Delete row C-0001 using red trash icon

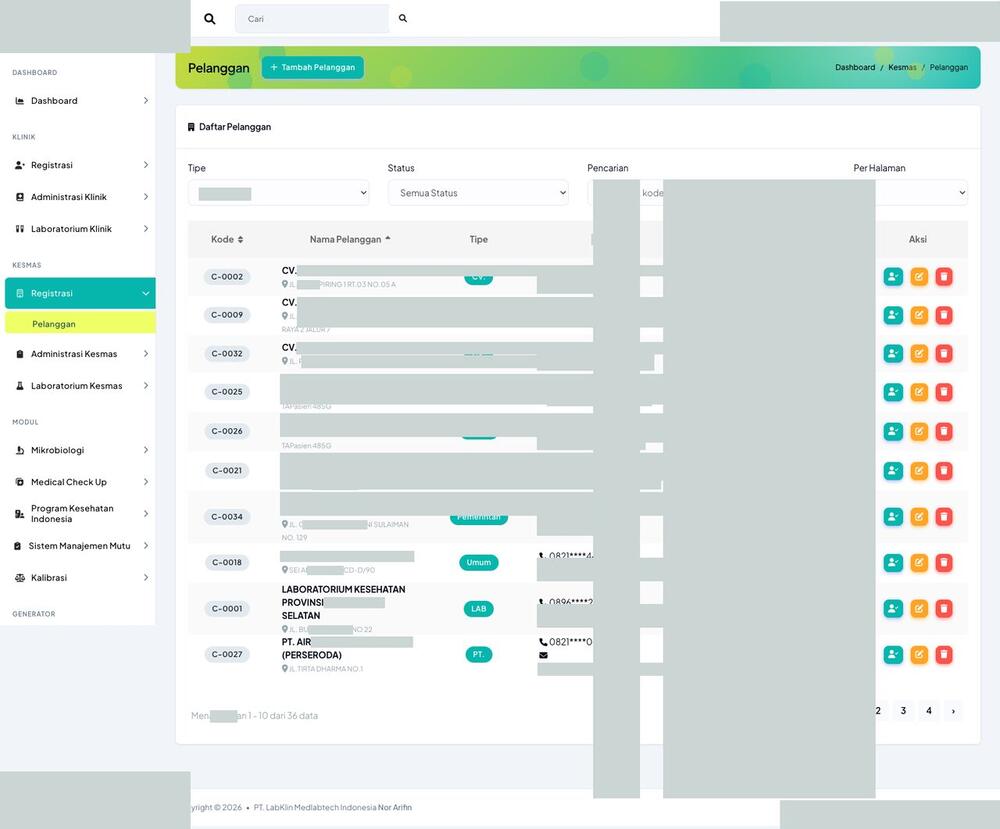click(x=944, y=608)
